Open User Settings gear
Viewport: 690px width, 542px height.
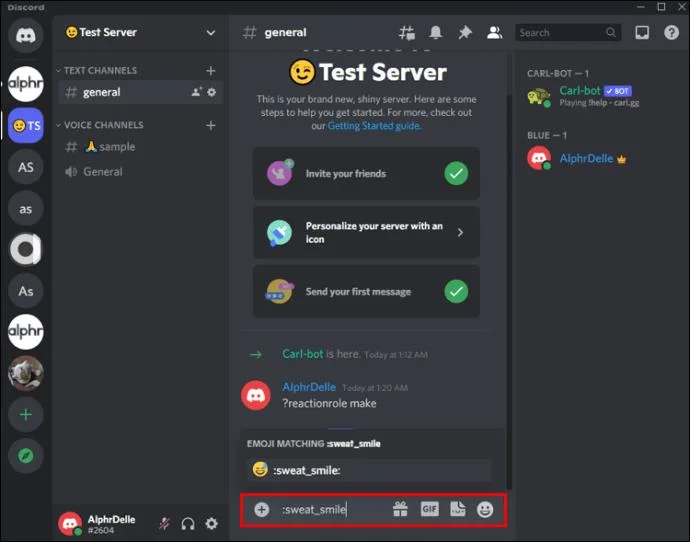click(x=212, y=524)
